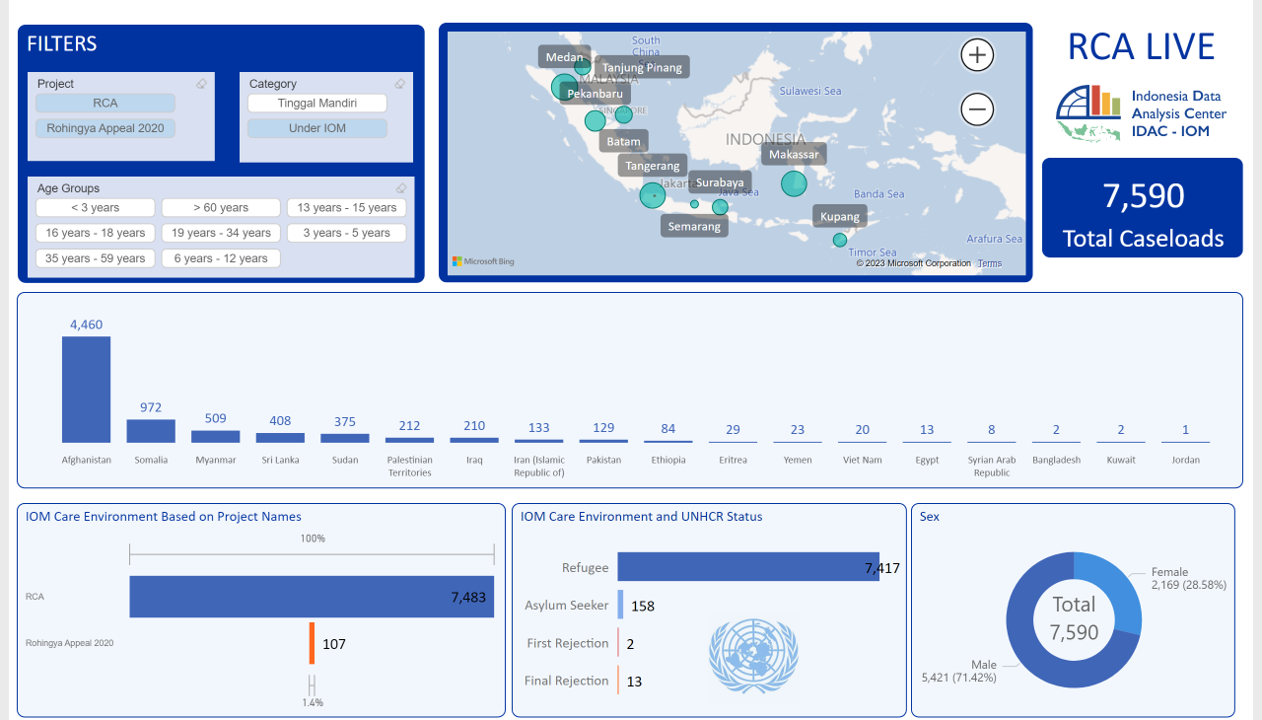Click the RCA LIVE title

pyautogui.click(x=1141, y=47)
